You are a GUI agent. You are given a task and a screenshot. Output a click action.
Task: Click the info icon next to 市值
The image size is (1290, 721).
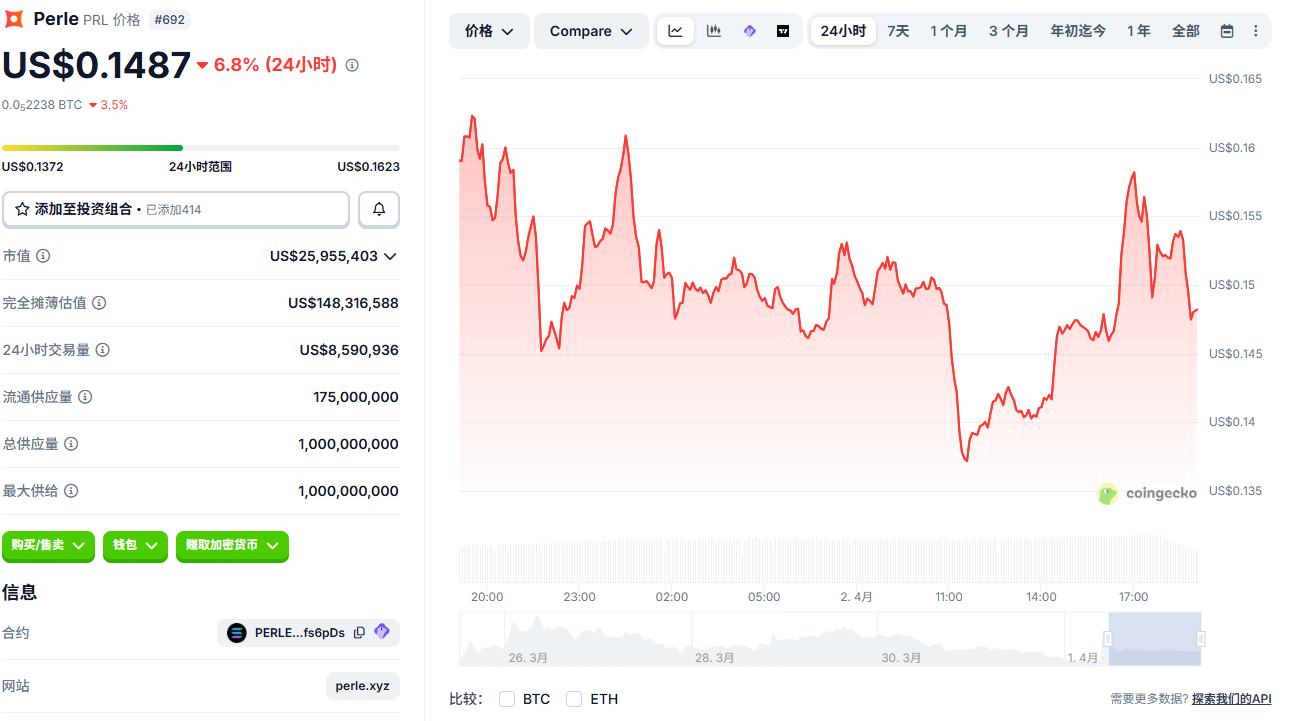coord(43,256)
